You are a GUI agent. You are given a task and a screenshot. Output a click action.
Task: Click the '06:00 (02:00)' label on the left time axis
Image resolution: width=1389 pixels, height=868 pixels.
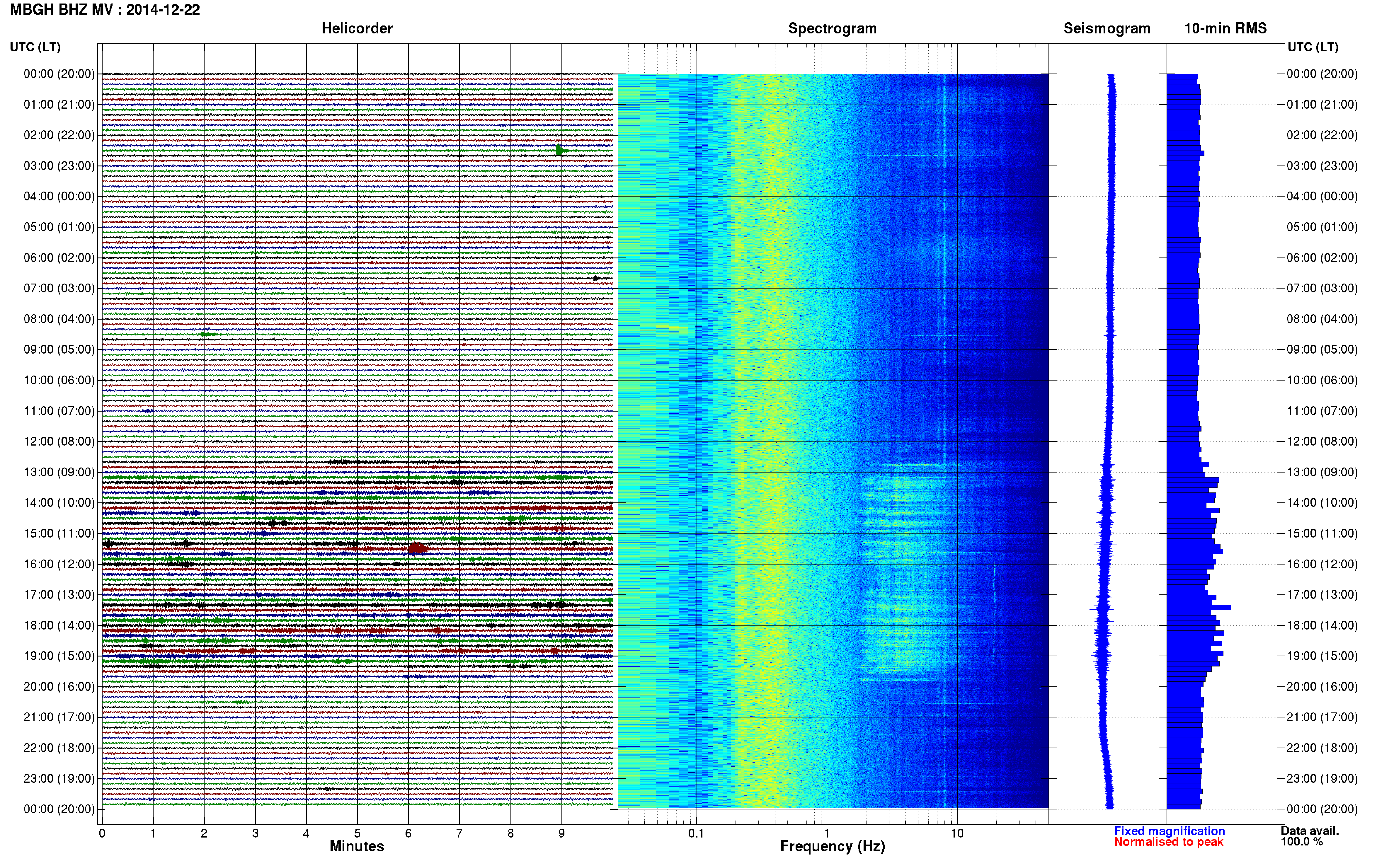coord(59,258)
